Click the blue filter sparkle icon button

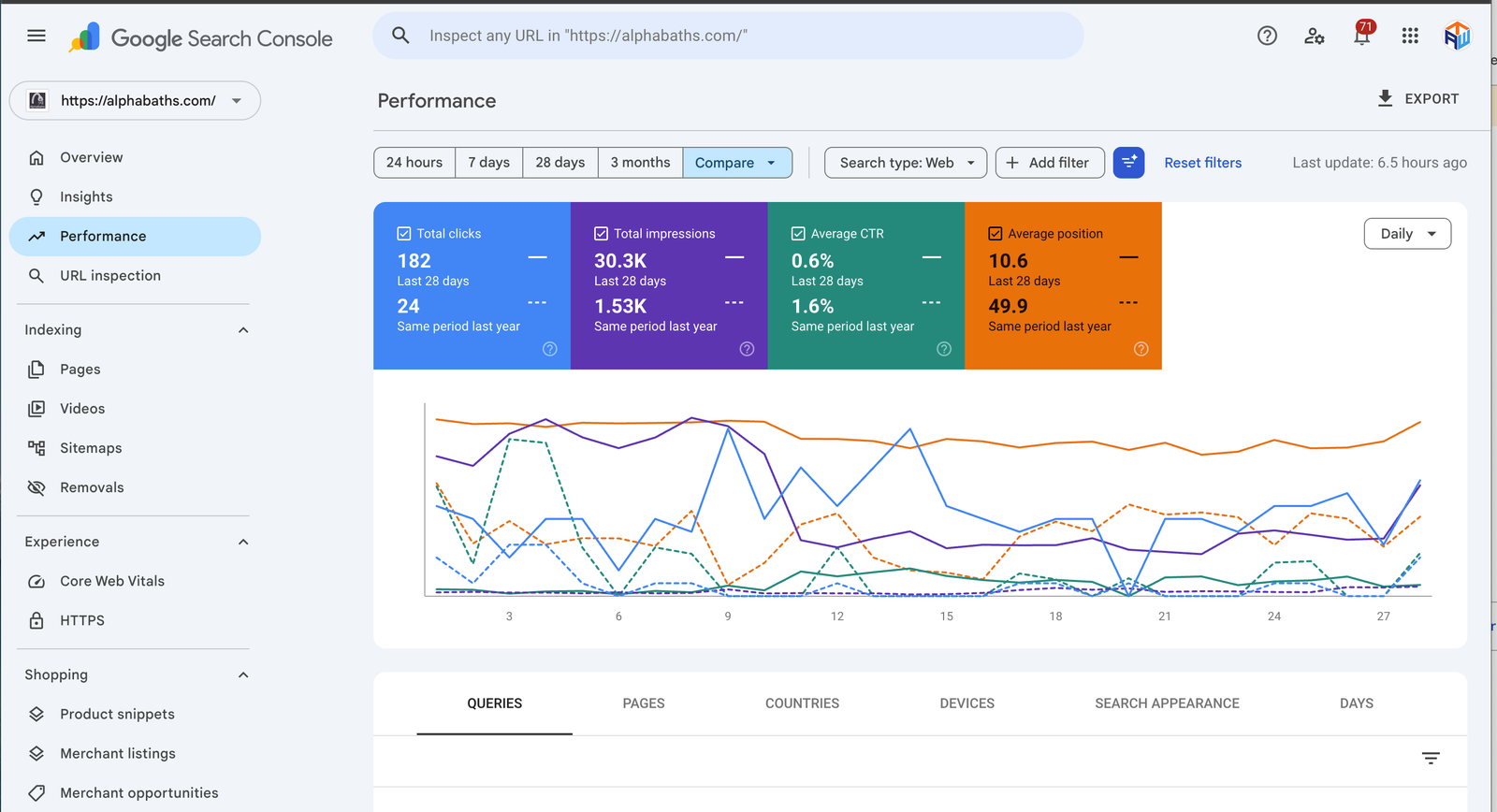(1128, 163)
